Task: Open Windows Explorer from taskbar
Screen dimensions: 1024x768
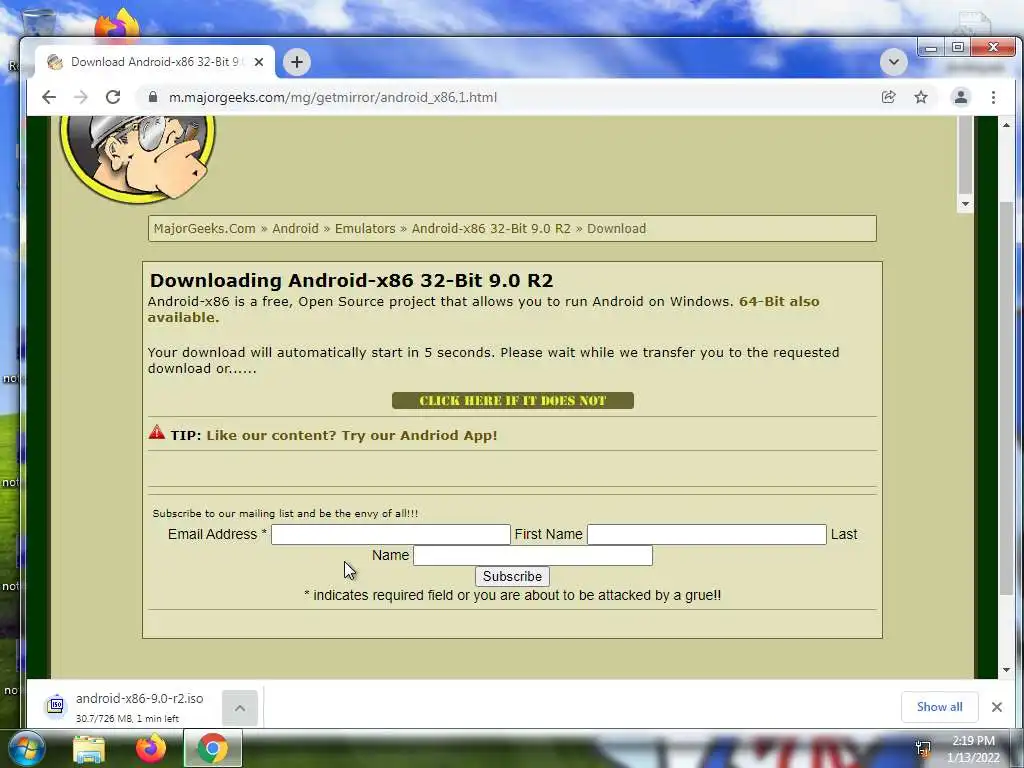Action: pos(89,749)
